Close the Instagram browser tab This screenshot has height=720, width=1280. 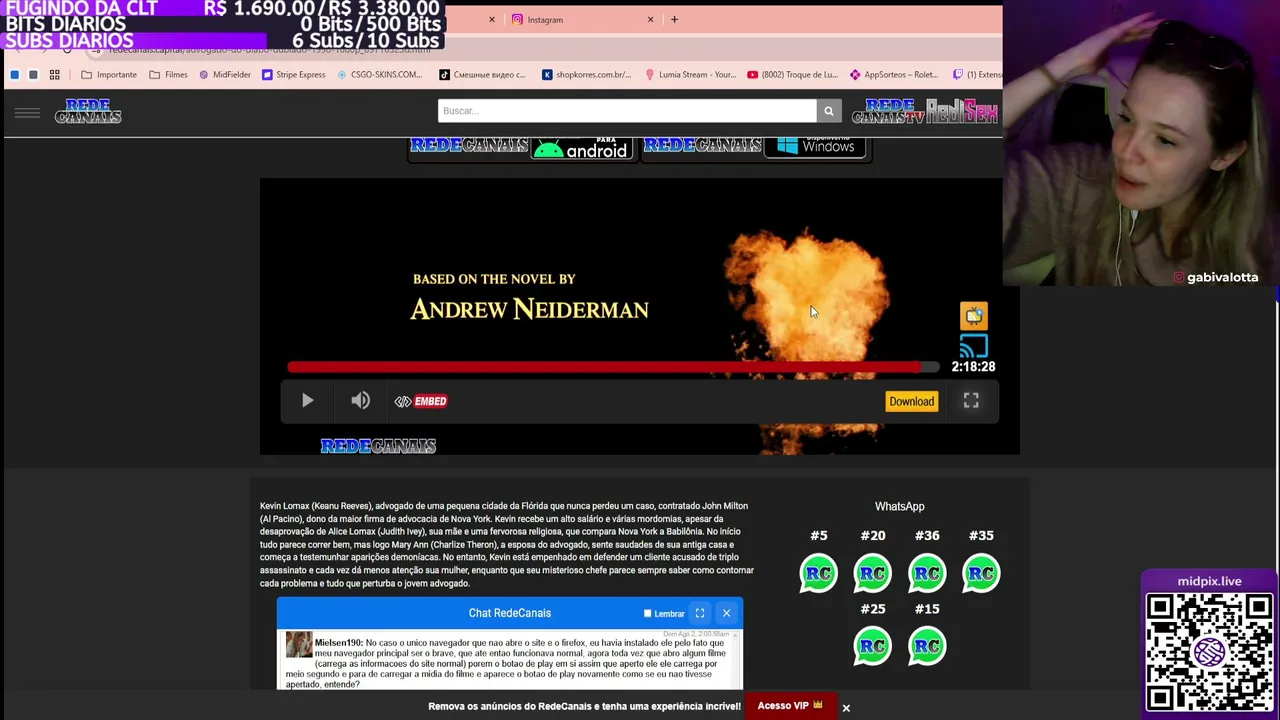pos(650,19)
